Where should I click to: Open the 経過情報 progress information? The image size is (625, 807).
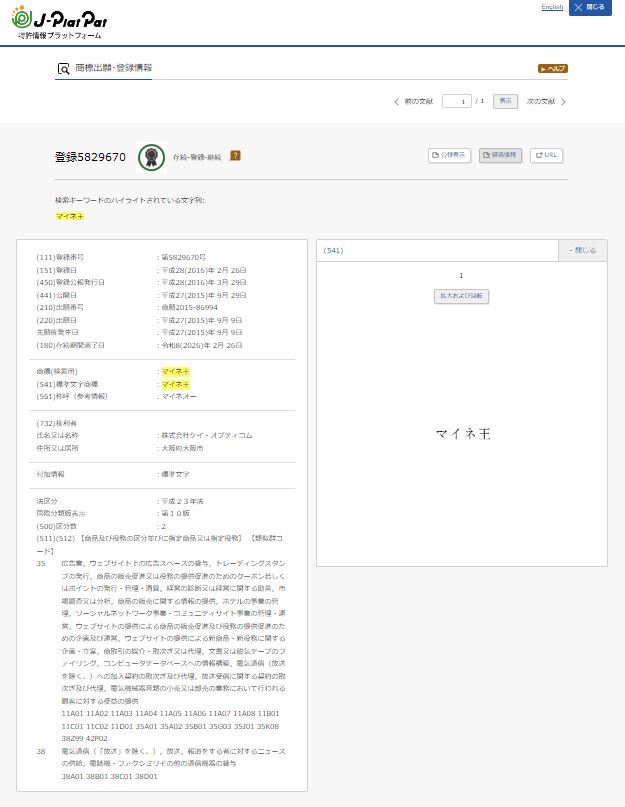click(500, 156)
